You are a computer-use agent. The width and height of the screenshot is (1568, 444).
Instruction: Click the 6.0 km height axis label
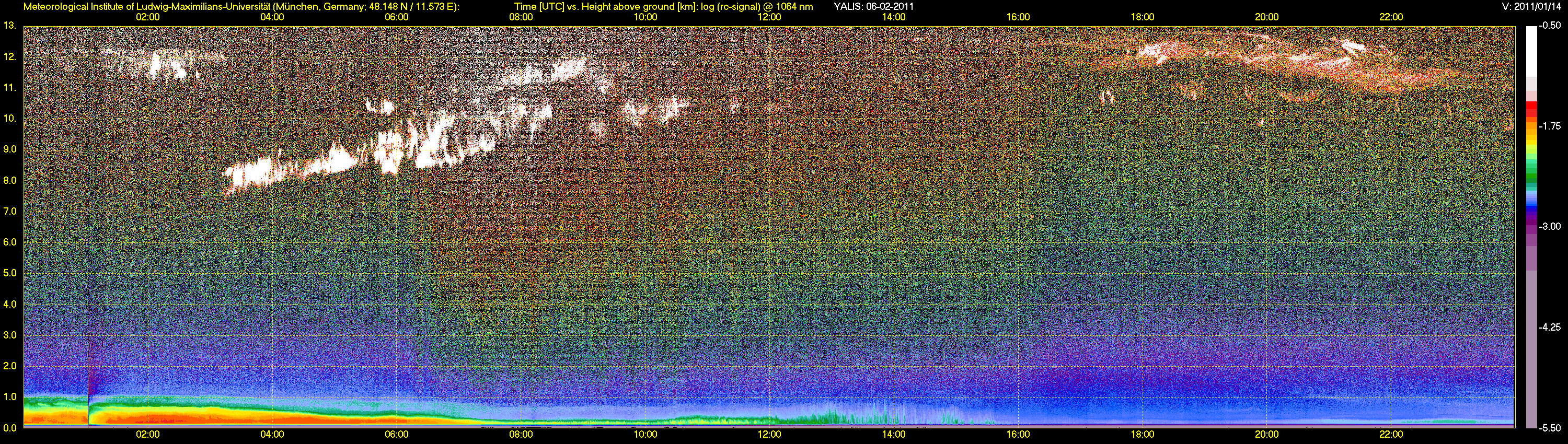tap(9, 242)
